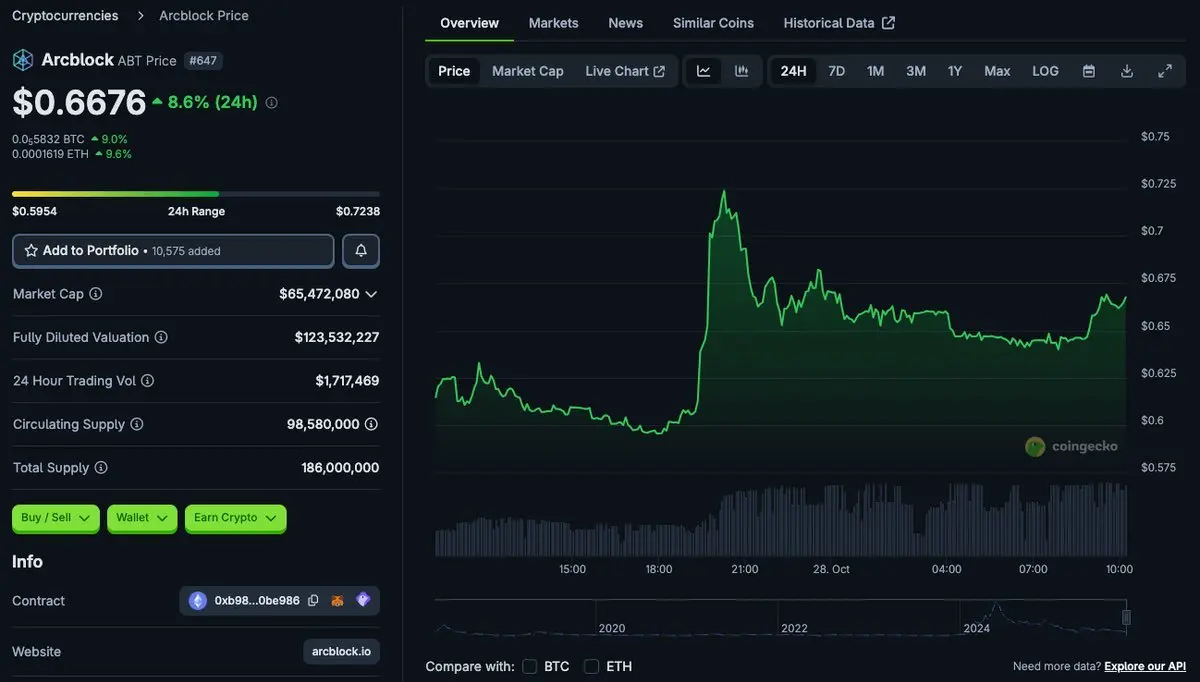Select the 3M time range
Viewport: 1200px width, 682px height.
pyautogui.click(x=916, y=71)
